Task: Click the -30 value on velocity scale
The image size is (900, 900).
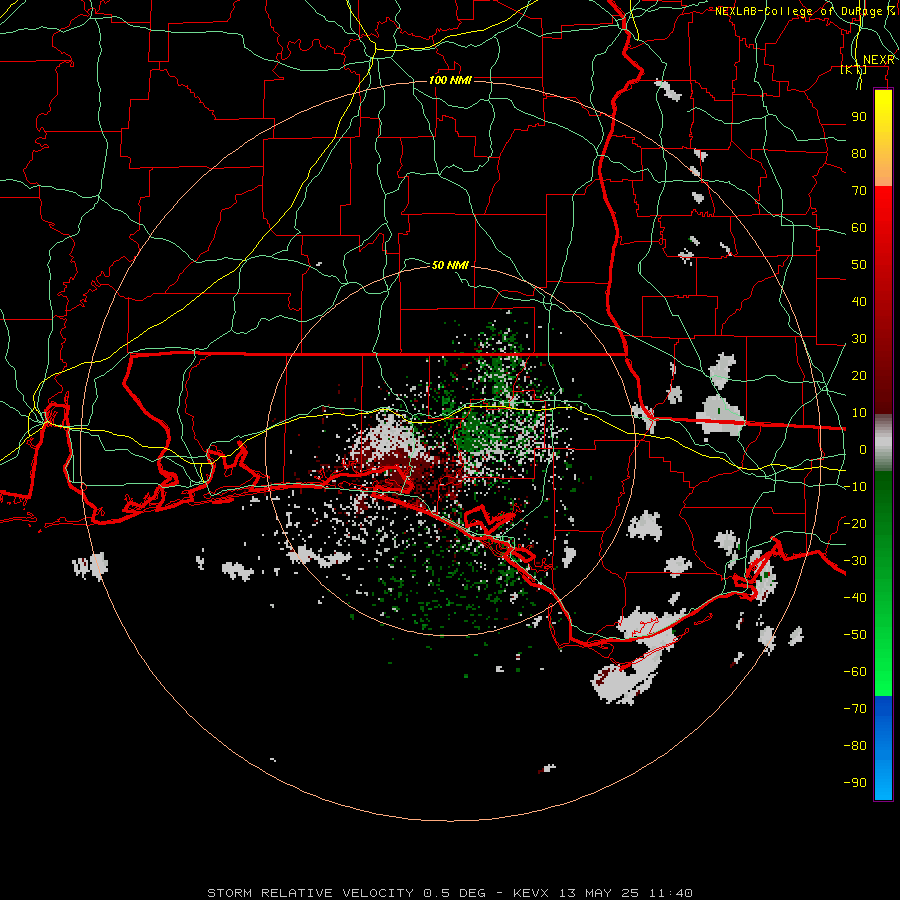Action: [x=855, y=561]
